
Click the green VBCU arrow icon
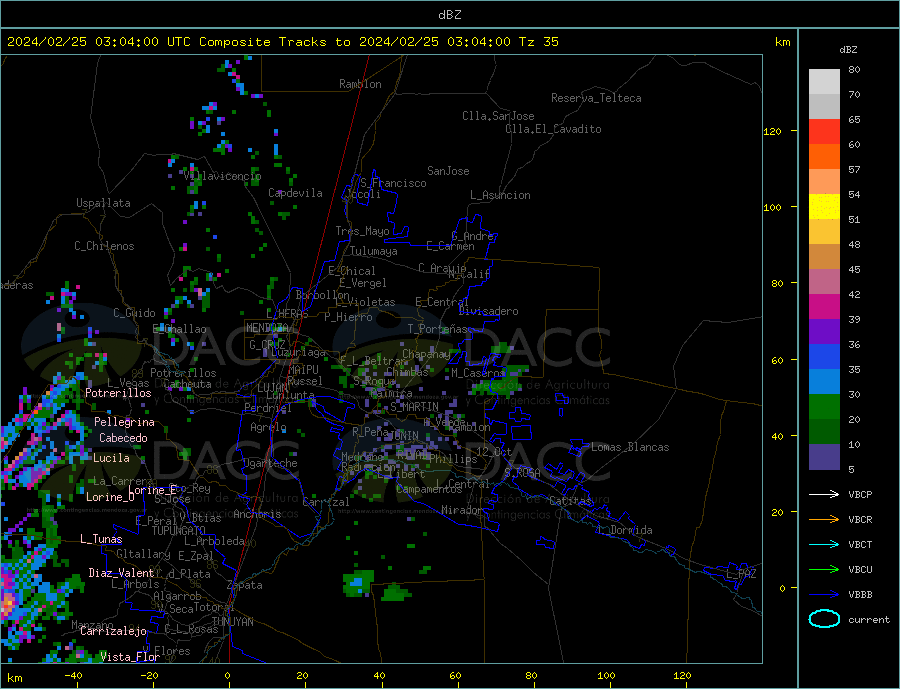[824, 570]
